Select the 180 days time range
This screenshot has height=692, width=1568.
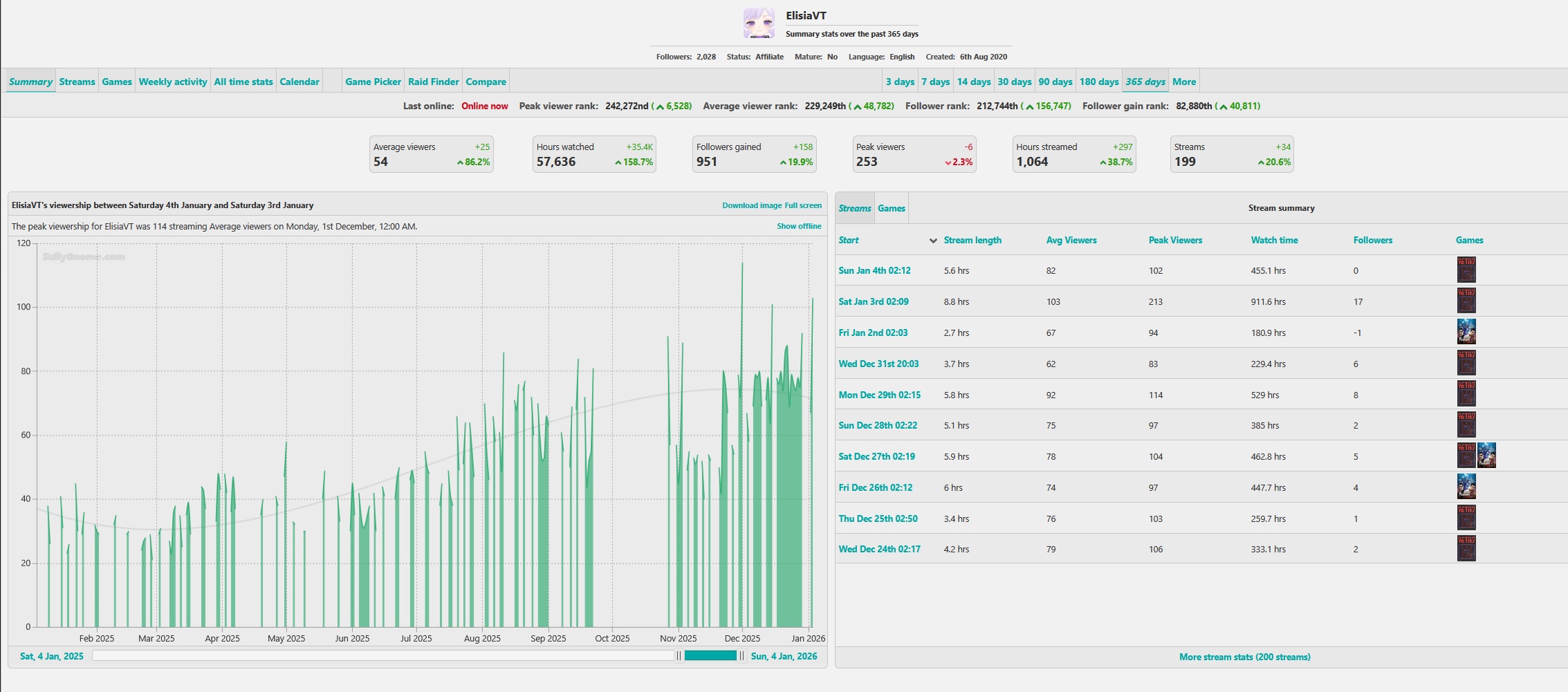(1099, 82)
